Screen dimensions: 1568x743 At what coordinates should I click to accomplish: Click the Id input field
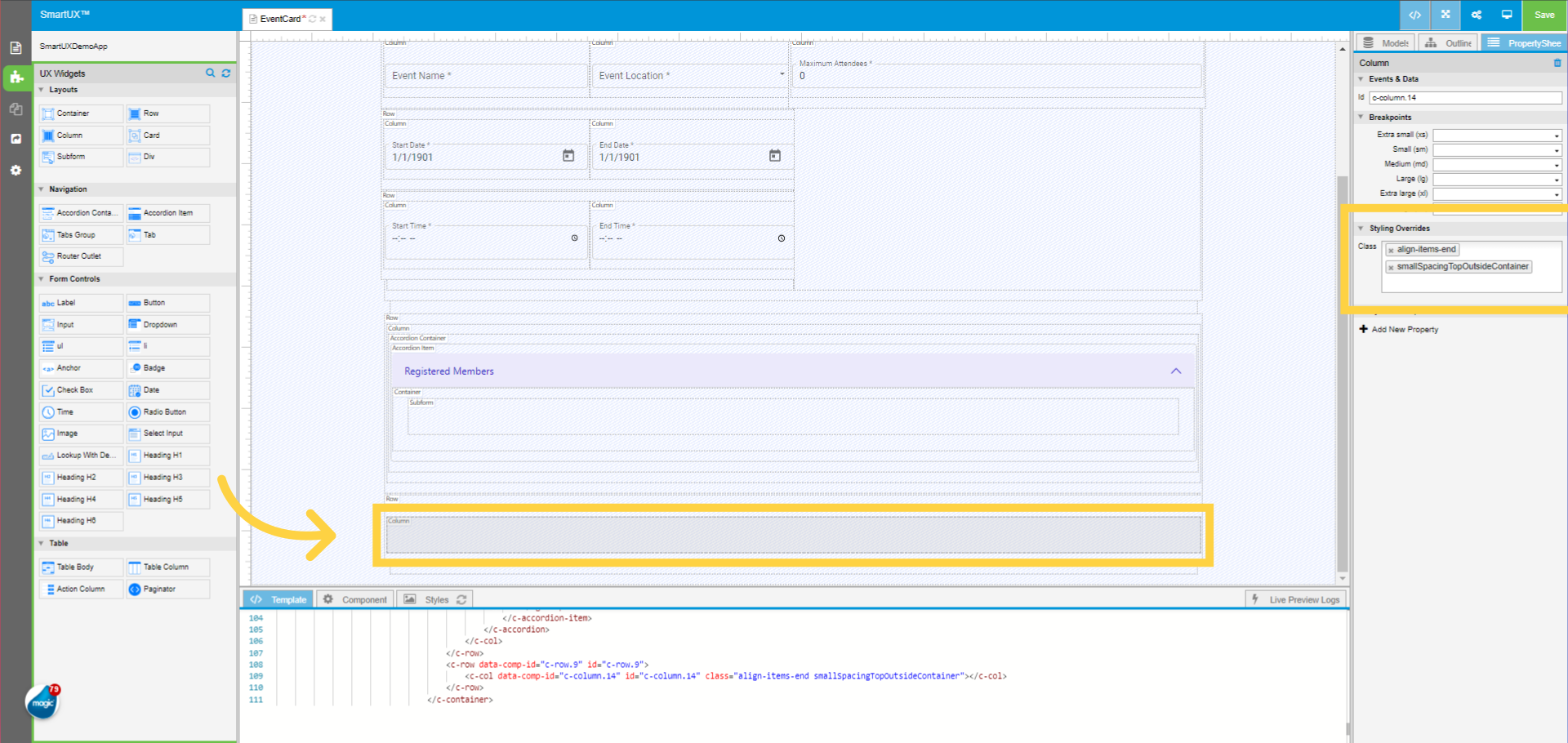[1464, 98]
